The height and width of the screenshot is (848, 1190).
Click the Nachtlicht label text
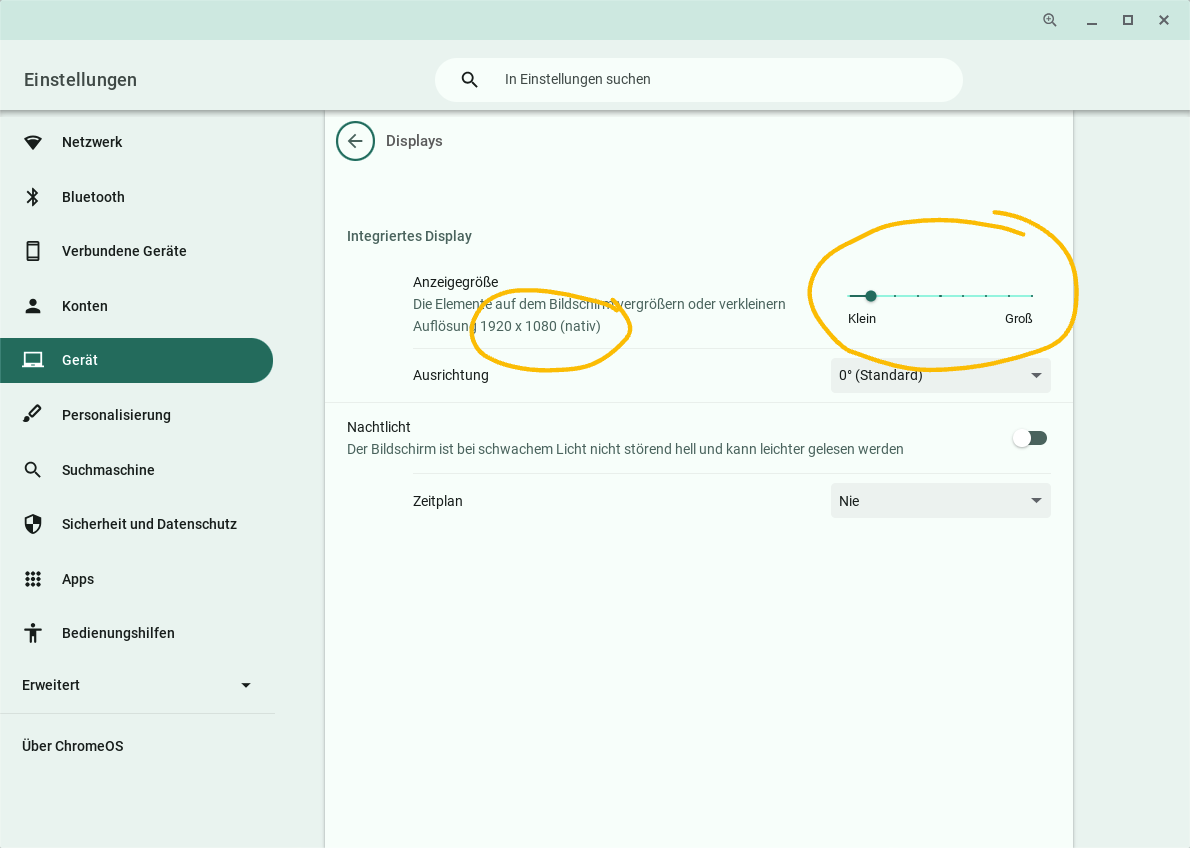click(x=379, y=427)
